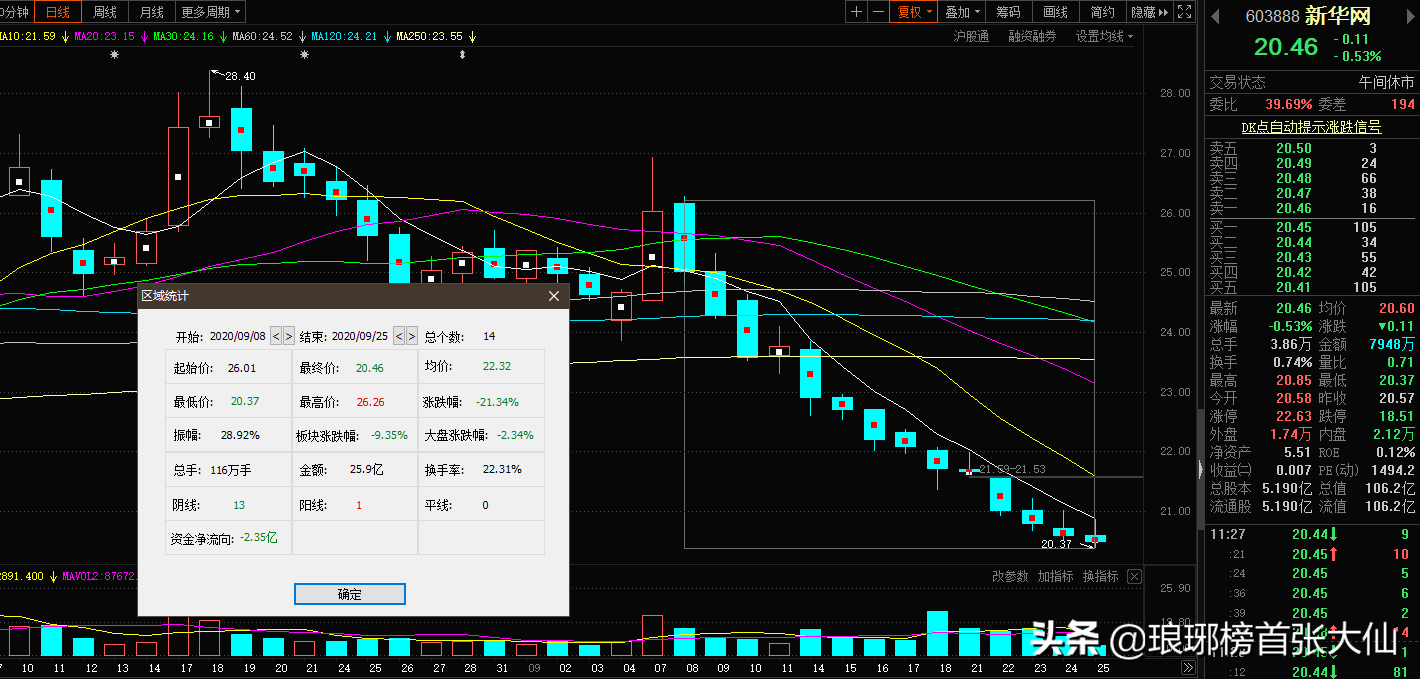Click 委比 value 39.69%
This screenshot has height=679, width=1420.
pos(1289,104)
